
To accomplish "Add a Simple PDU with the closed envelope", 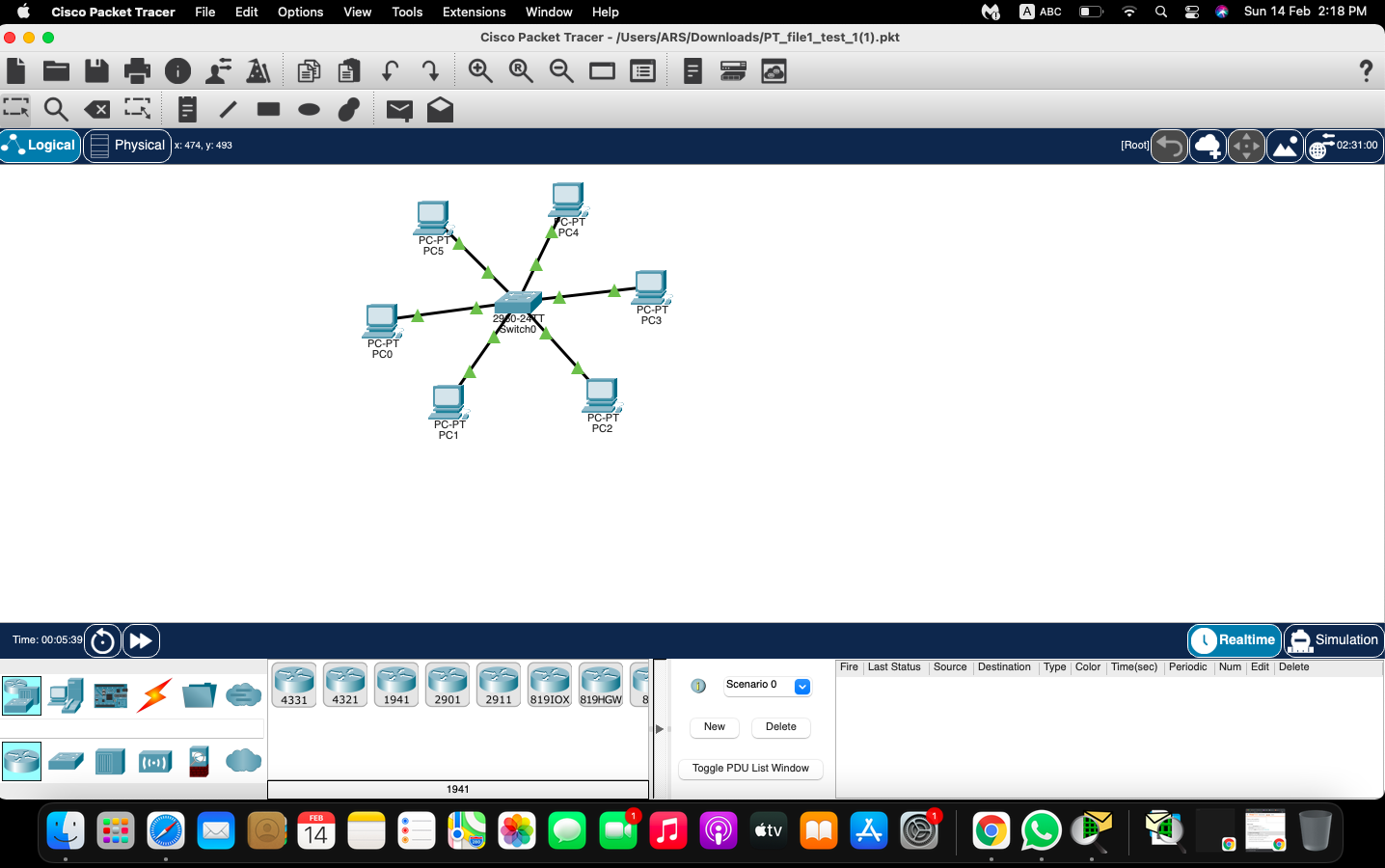I will pos(399,110).
